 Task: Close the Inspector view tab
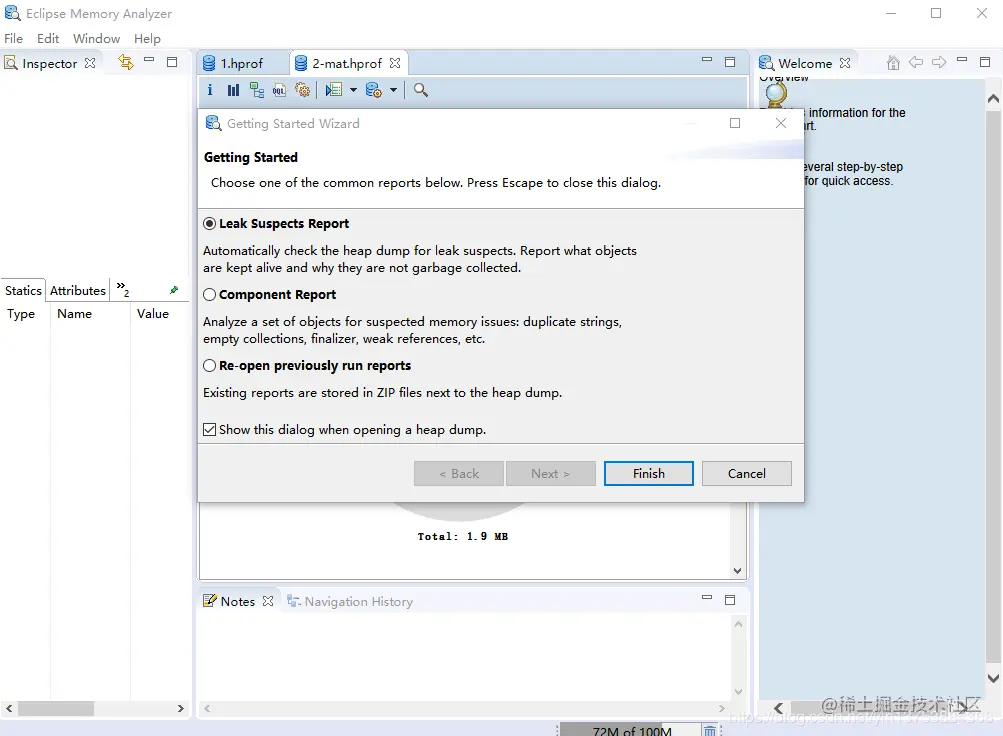click(90, 63)
